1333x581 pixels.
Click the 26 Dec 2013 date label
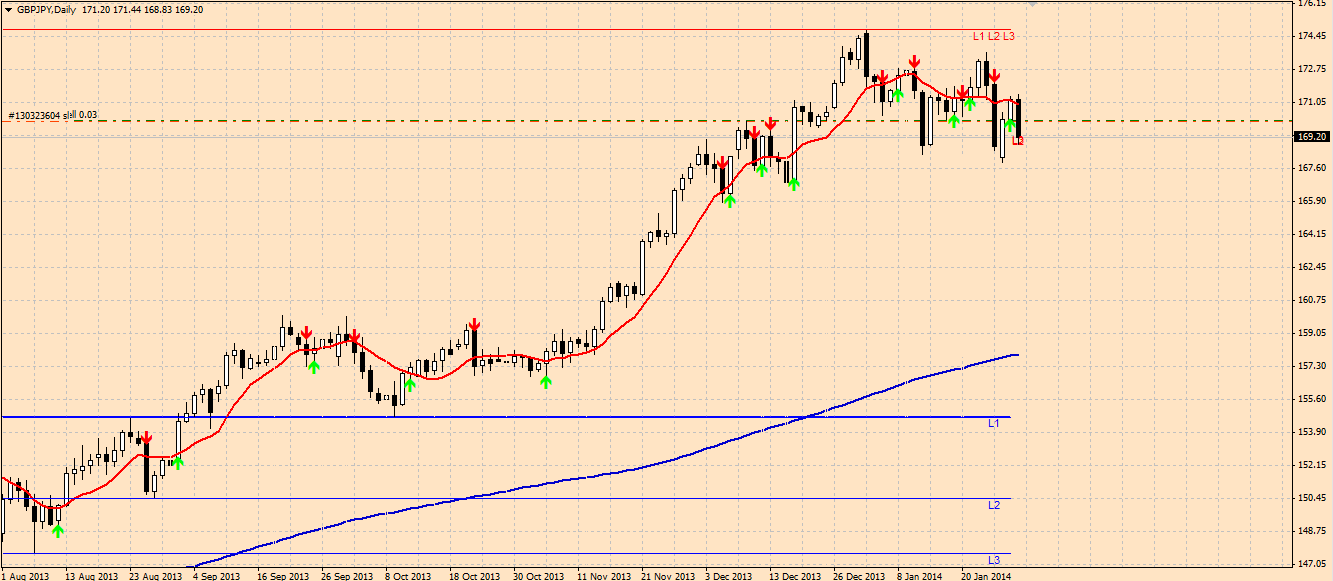pos(860,576)
